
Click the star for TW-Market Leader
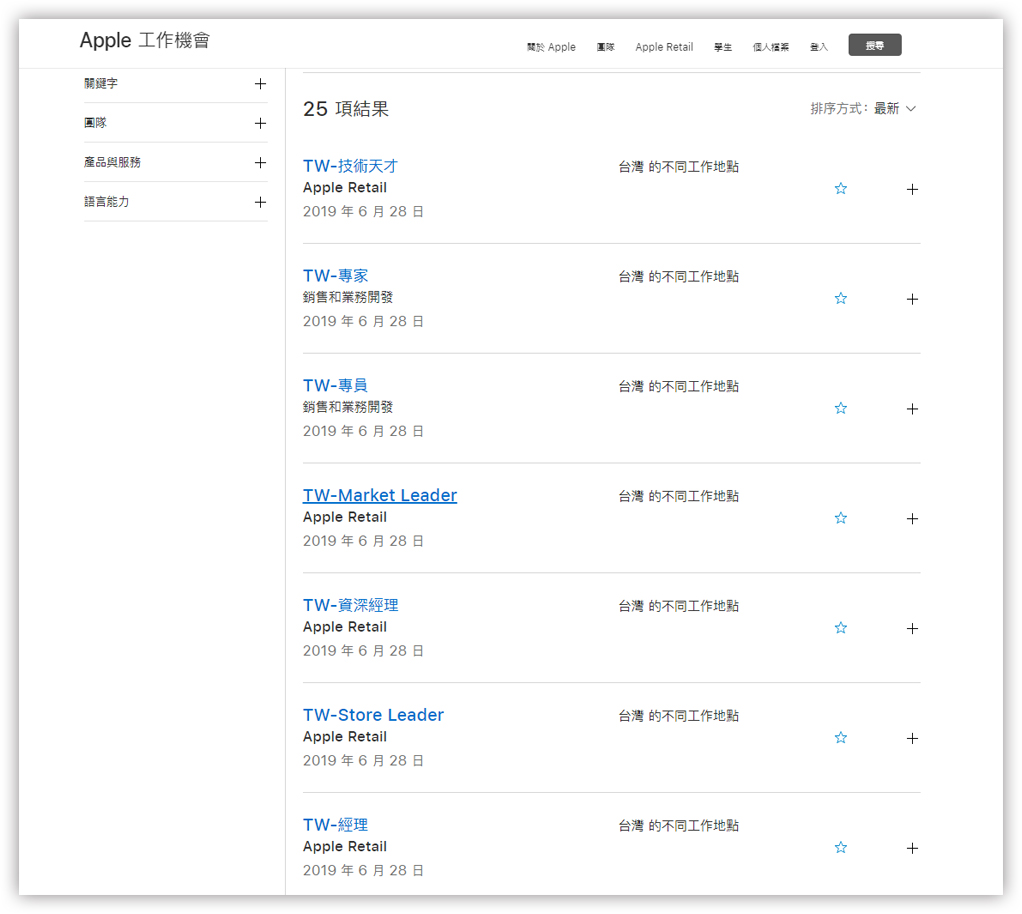point(840,518)
